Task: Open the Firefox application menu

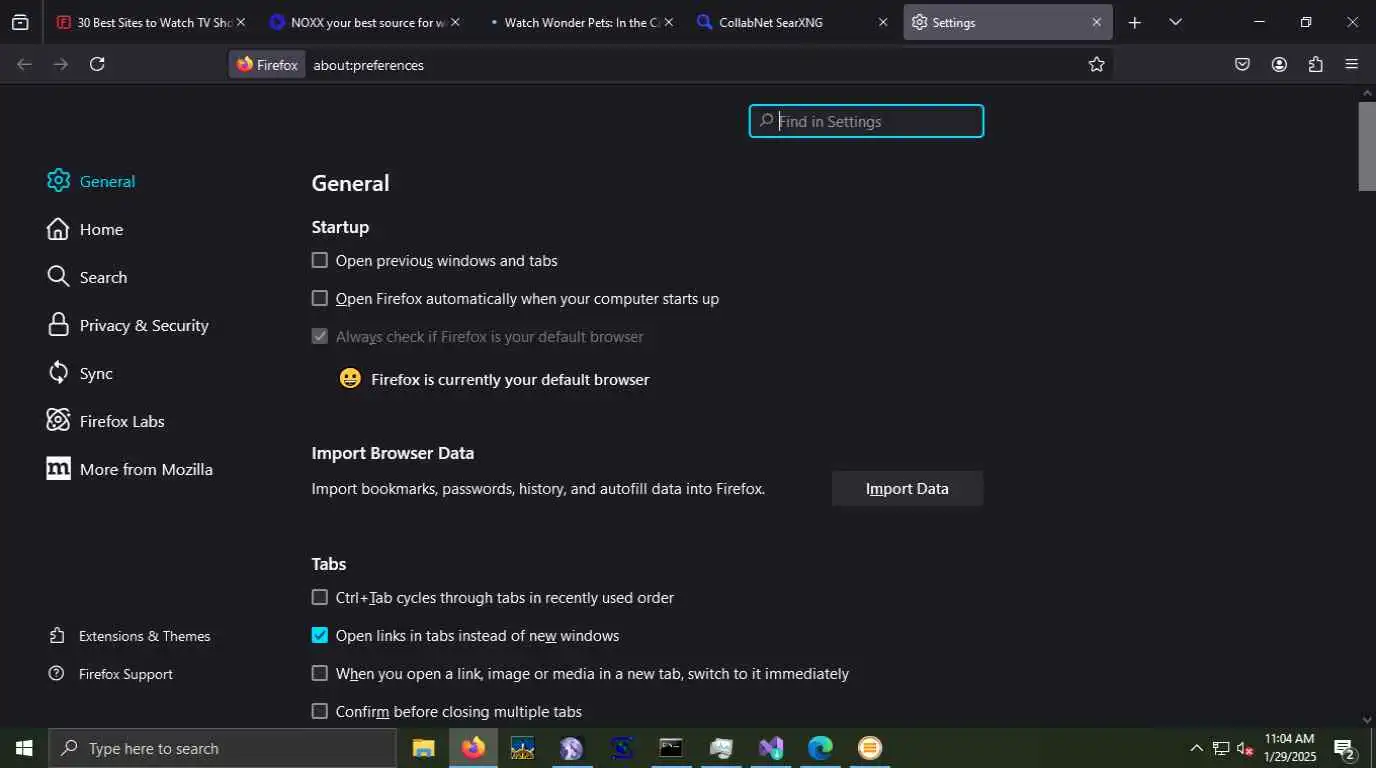Action: [1352, 64]
